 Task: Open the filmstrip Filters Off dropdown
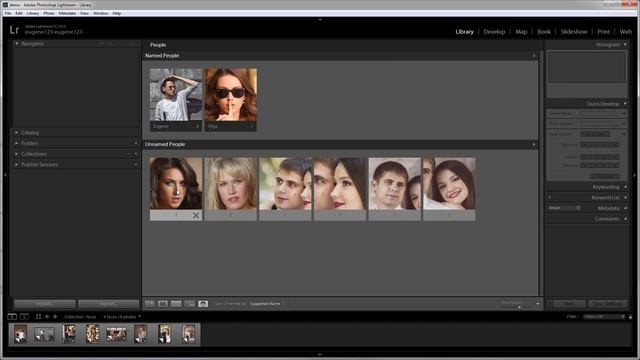(x=604, y=317)
